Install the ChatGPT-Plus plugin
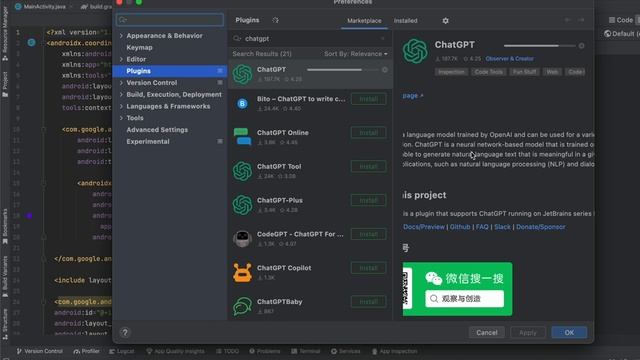This screenshot has width=640, height=360. point(368,200)
